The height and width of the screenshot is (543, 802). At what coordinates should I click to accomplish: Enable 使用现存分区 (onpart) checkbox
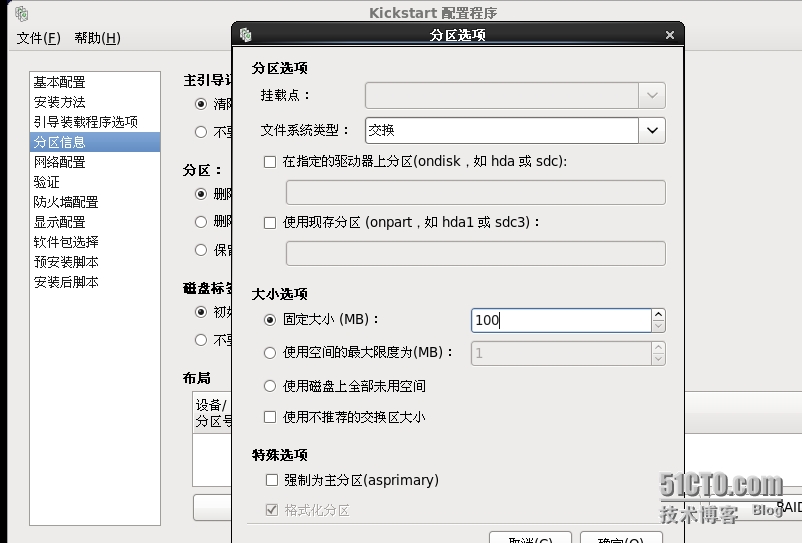coord(270,223)
